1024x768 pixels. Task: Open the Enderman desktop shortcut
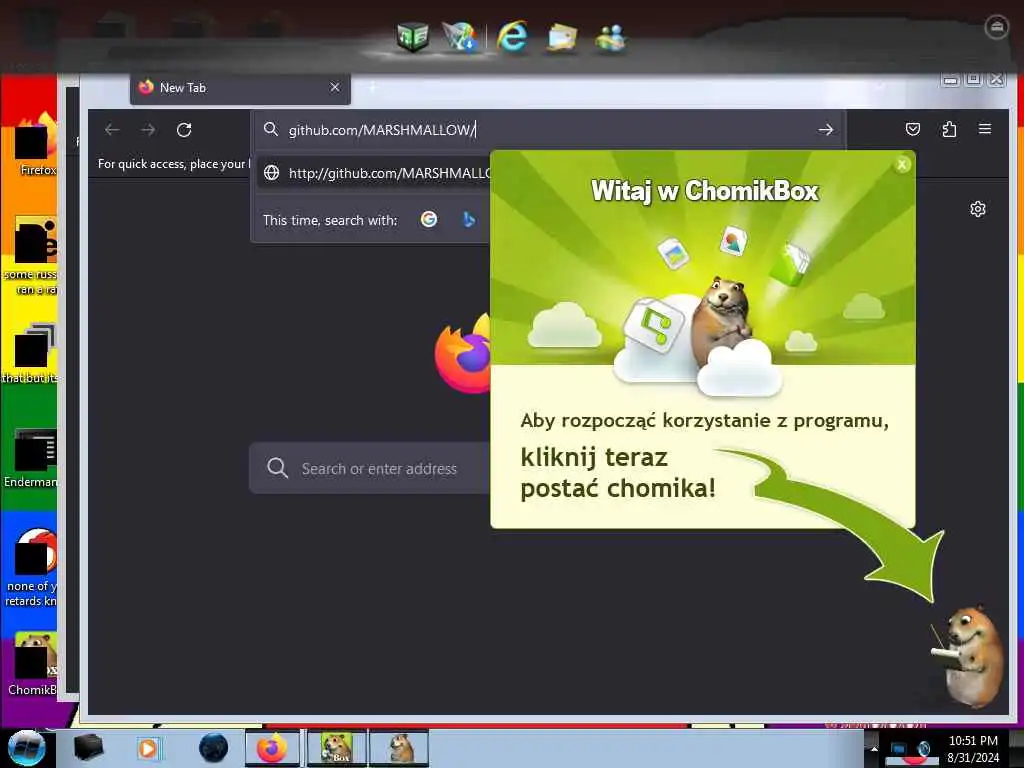31,458
